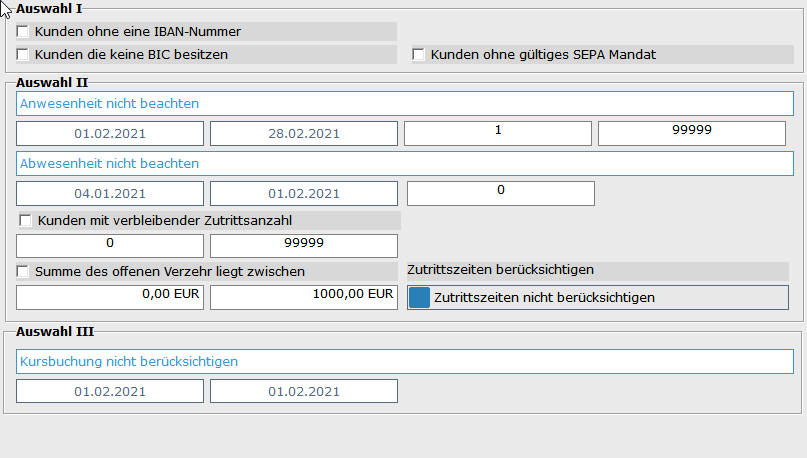Tick Kunden die keine BIC besitzen
807x458 pixels.
tap(23, 55)
